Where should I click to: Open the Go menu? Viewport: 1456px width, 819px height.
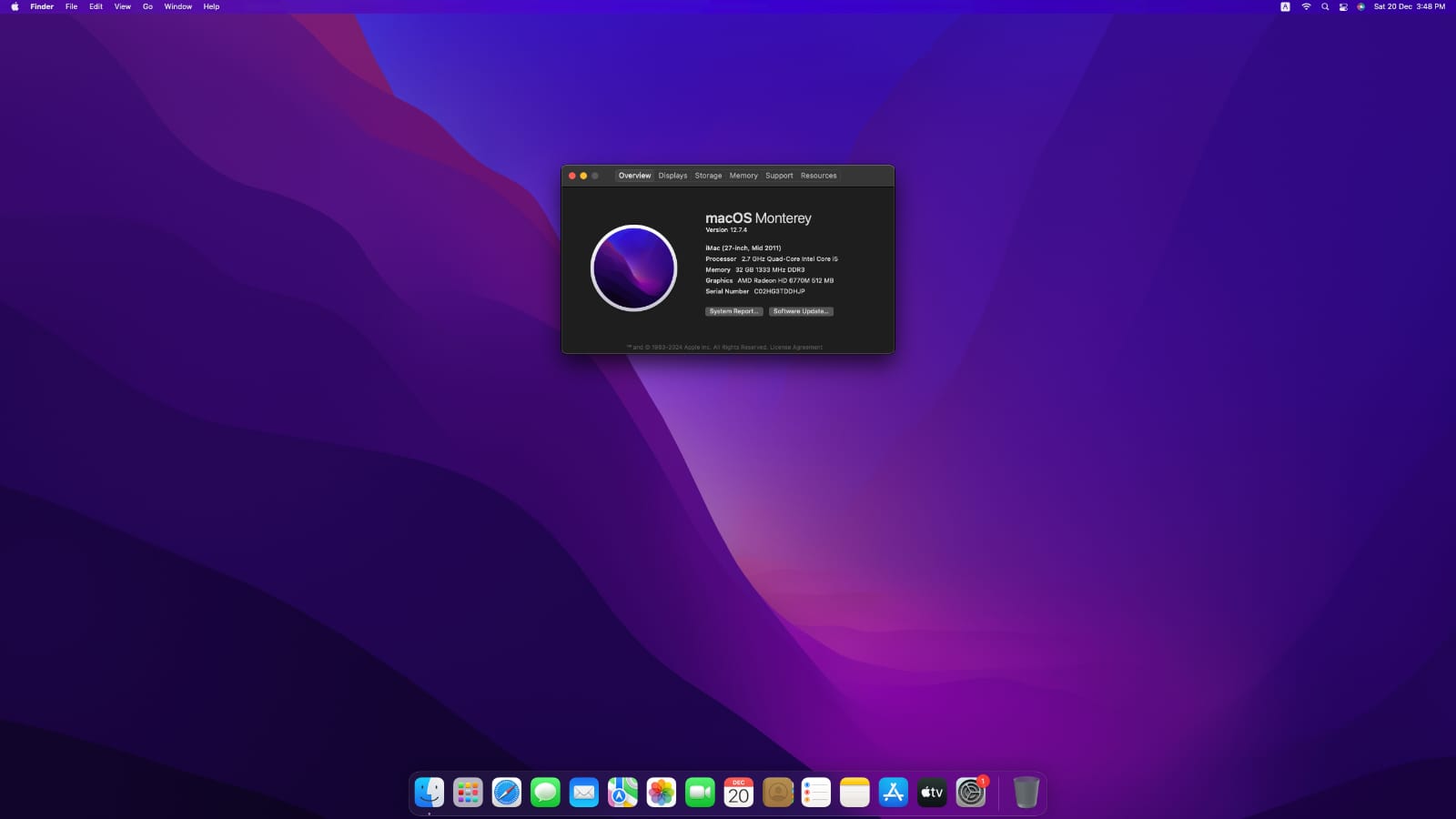[x=147, y=6]
